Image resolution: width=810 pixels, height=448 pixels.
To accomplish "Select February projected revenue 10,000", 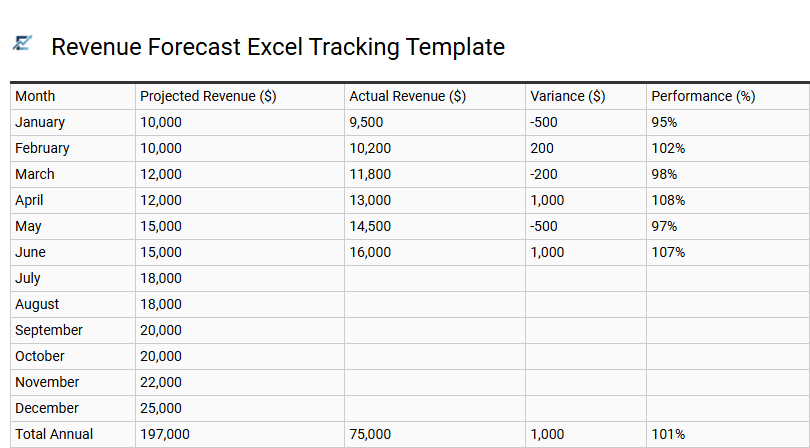I will click(161, 148).
